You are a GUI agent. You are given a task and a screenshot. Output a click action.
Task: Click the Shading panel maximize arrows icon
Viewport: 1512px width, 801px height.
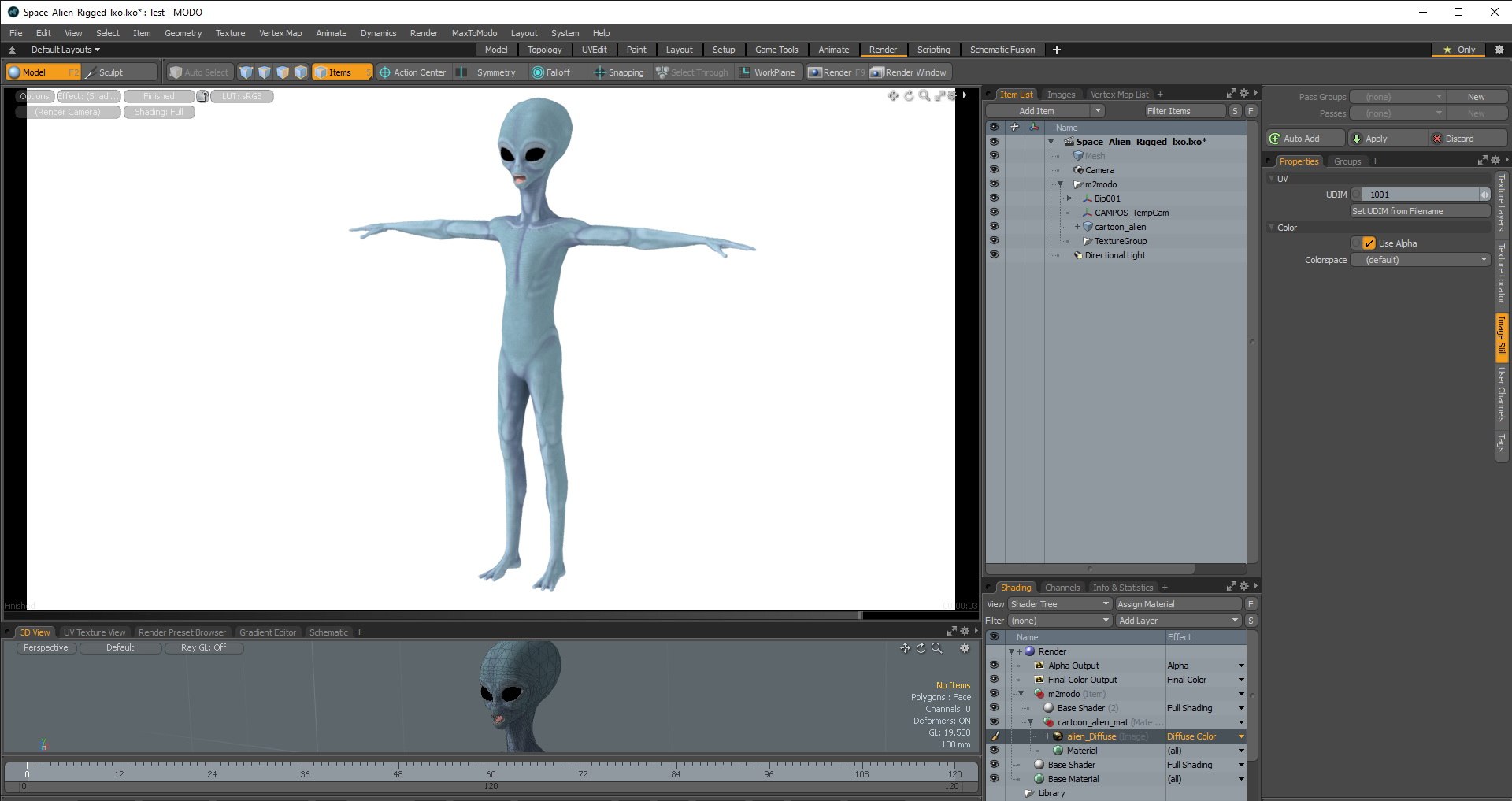pyautogui.click(x=1231, y=587)
